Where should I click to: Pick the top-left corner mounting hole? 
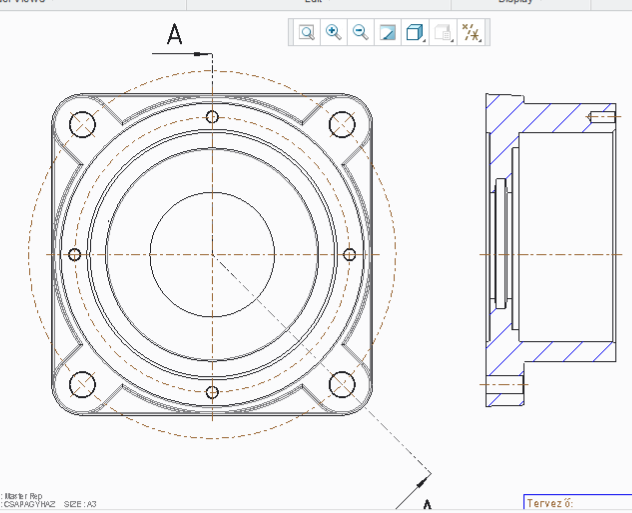pyautogui.click(x=83, y=125)
